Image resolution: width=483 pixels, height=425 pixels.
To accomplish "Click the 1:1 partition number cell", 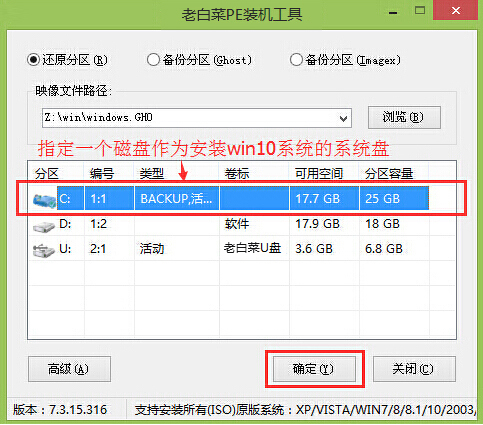I will tap(109, 199).
